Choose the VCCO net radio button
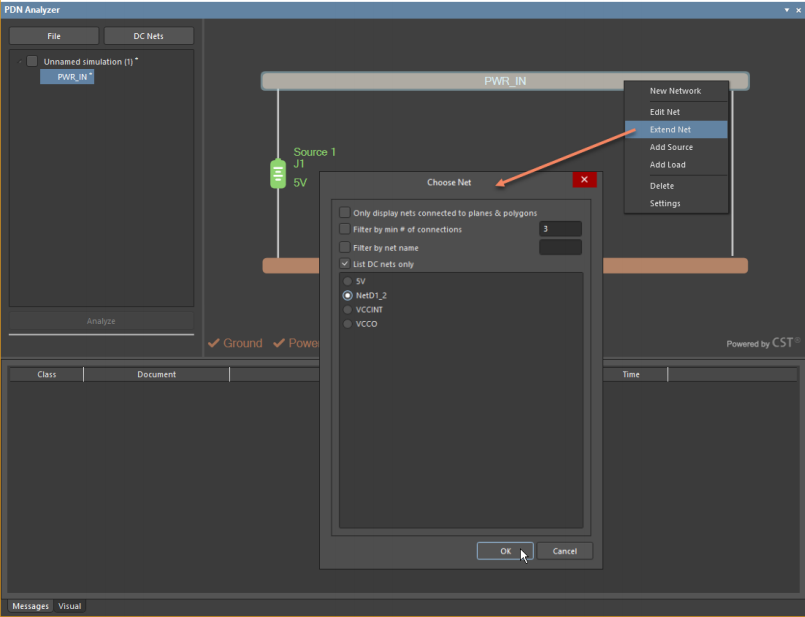The image size is (805, 617). 348,324
